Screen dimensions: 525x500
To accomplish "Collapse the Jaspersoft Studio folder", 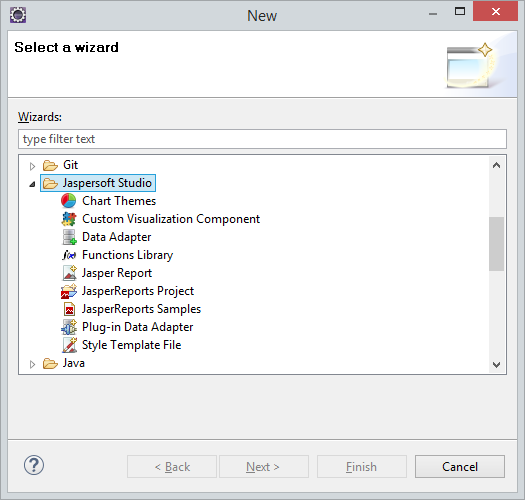I will pos(32,184).
